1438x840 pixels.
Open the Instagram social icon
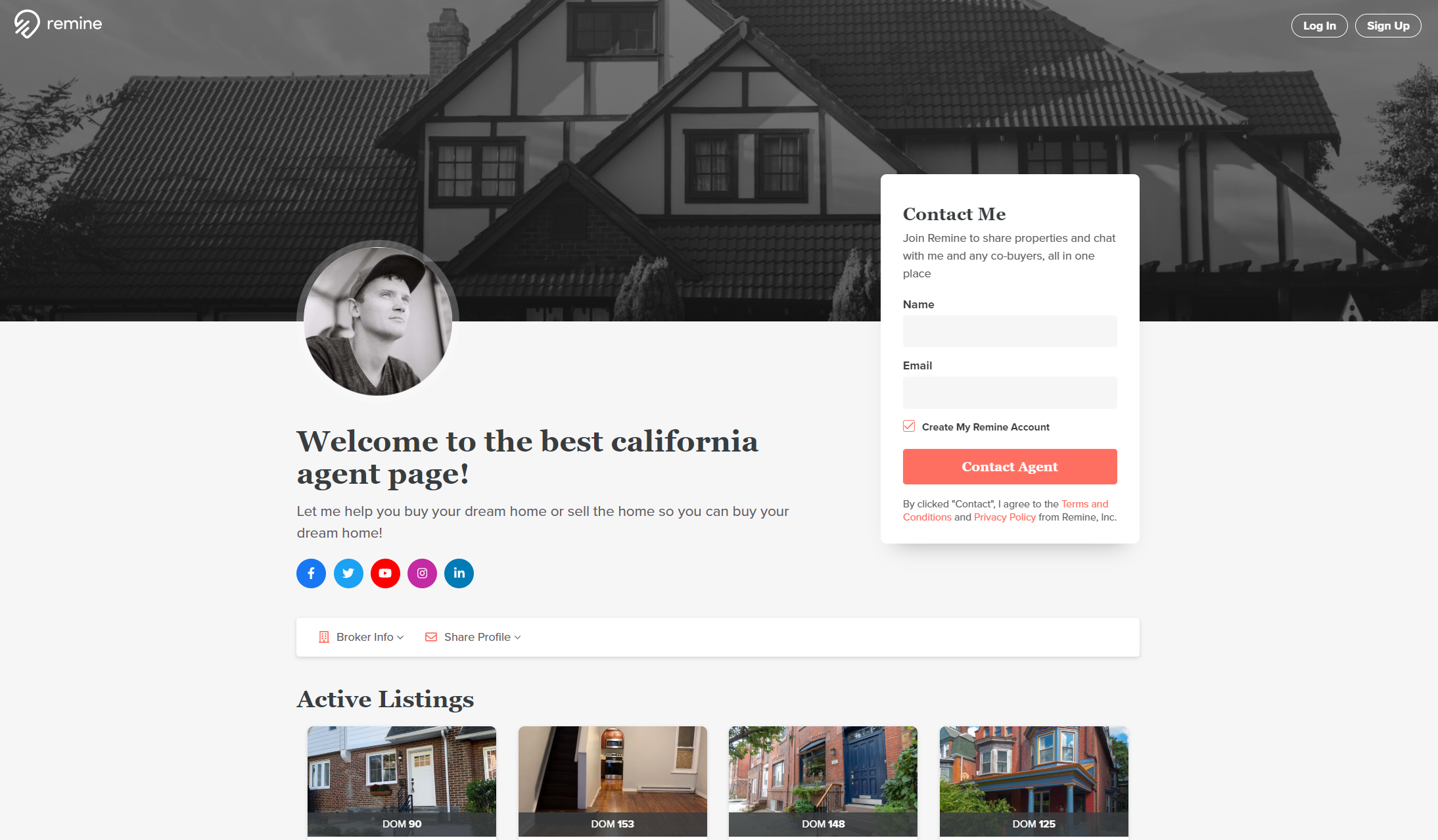coord(422,573)
